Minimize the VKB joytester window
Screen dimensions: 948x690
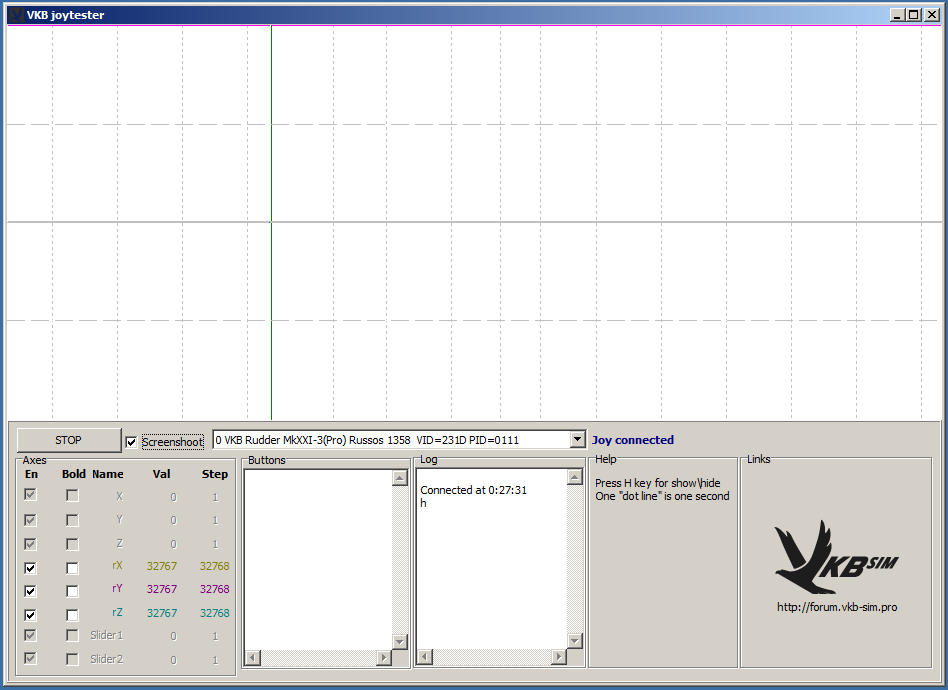897,15
